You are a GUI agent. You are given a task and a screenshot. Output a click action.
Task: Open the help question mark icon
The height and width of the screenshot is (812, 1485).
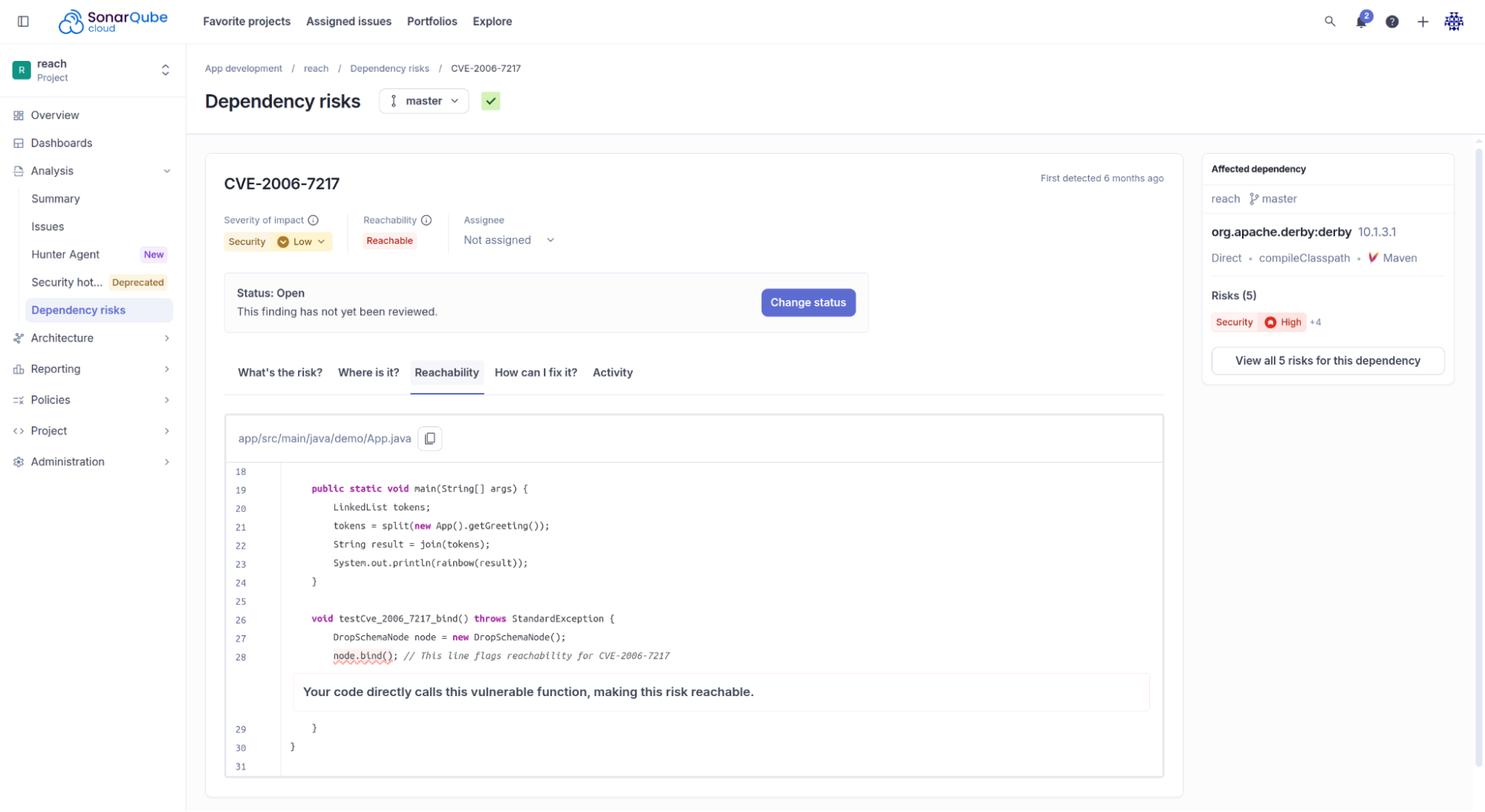pos(1392,22)
